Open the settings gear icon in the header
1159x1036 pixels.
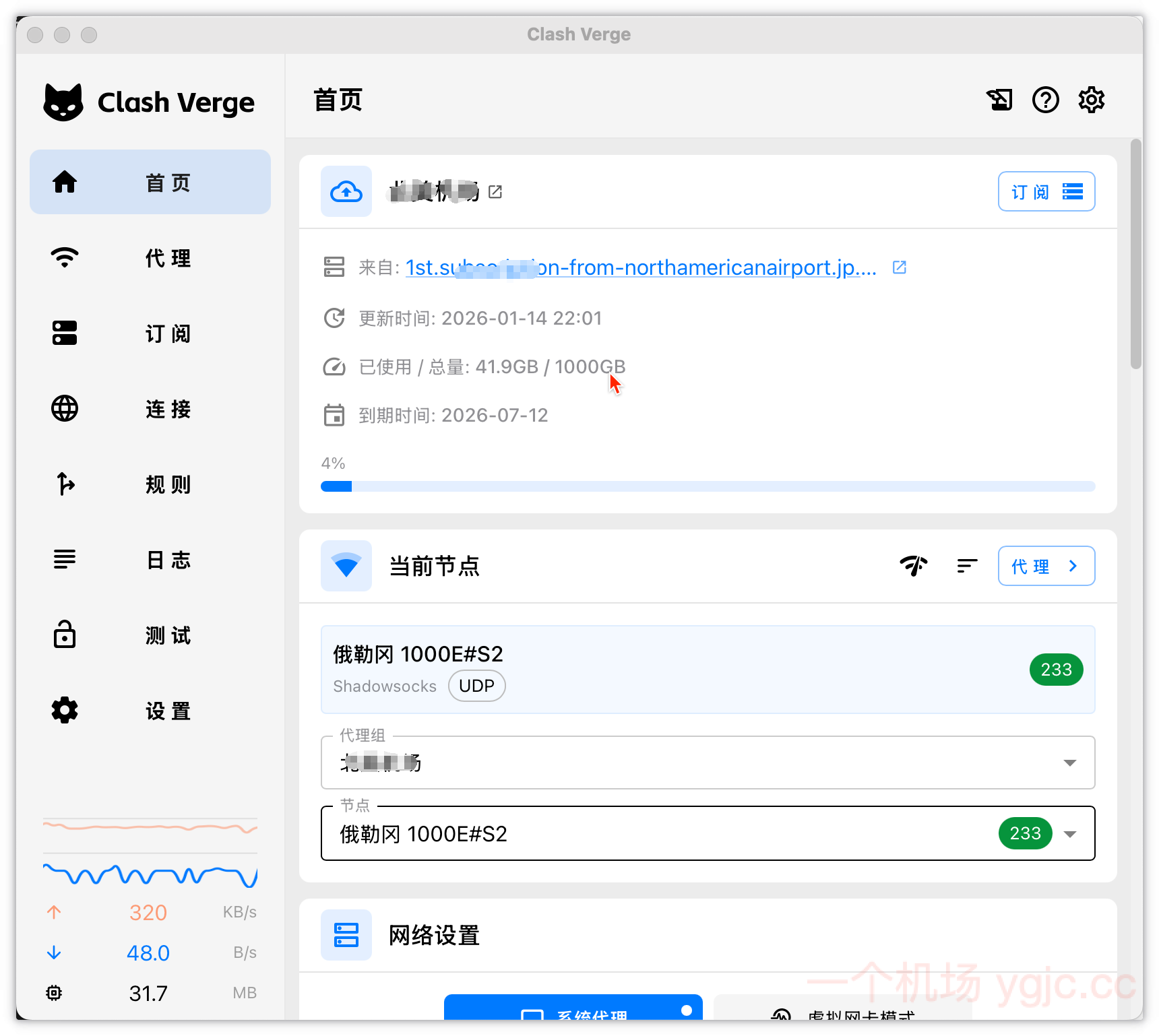[x=1092, y=100]
